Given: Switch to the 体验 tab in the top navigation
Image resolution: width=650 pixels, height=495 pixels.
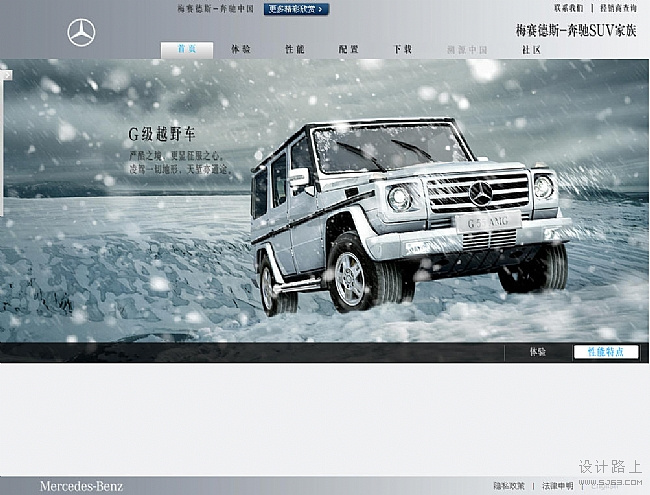Looking at the screenshot, I should click(x=241, y=49).
